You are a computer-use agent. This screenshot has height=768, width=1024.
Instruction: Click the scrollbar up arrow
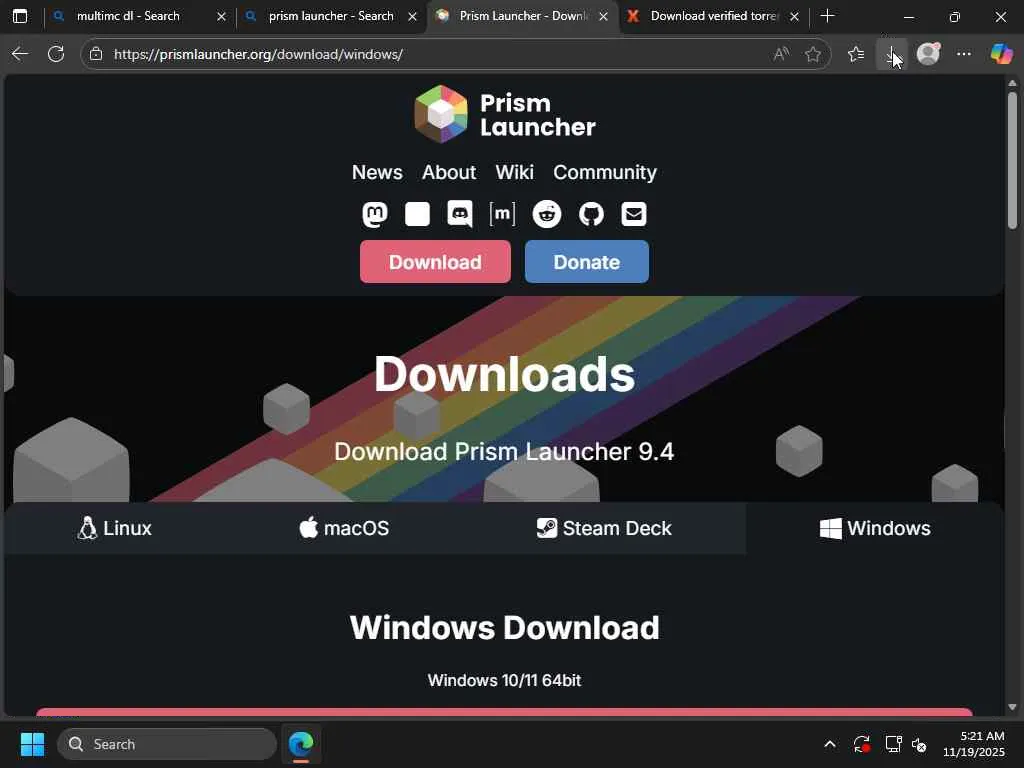pos(1012,83)
